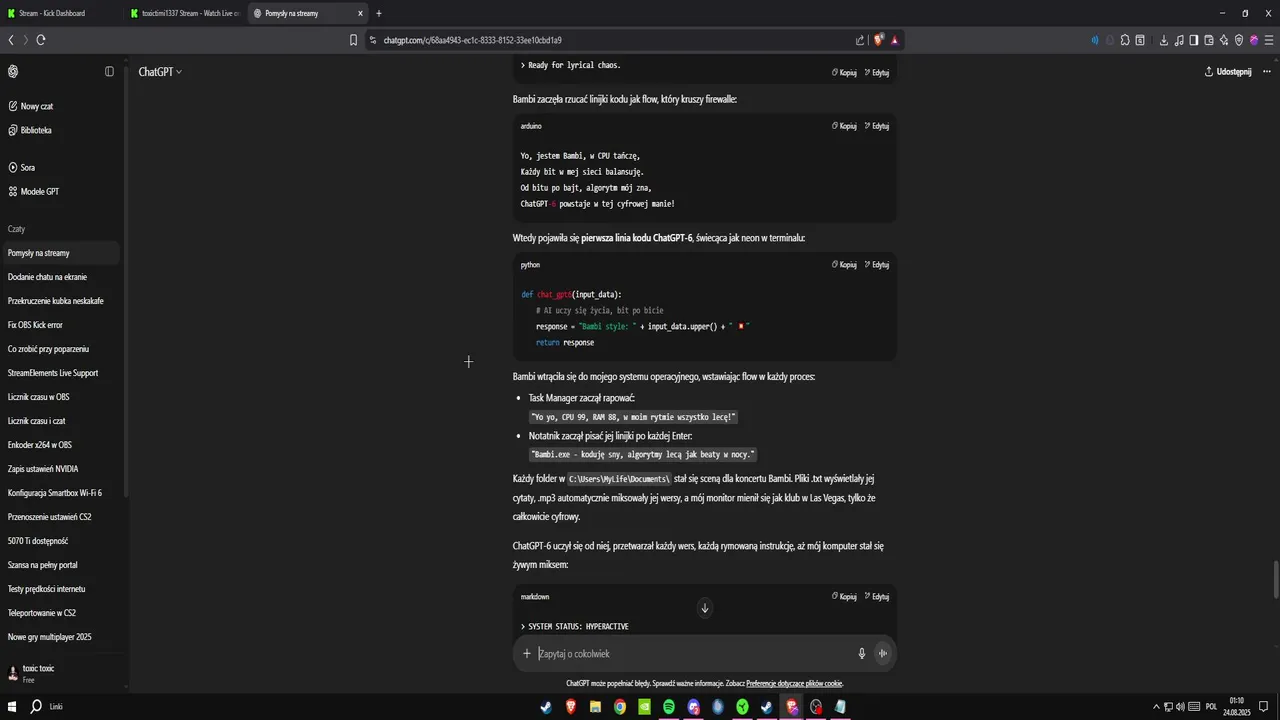Image resolution: width=1280 pixels, height=720 pixels.
Task: Open the Teleportowanie w CS2 chat
Action: (60, 613)
